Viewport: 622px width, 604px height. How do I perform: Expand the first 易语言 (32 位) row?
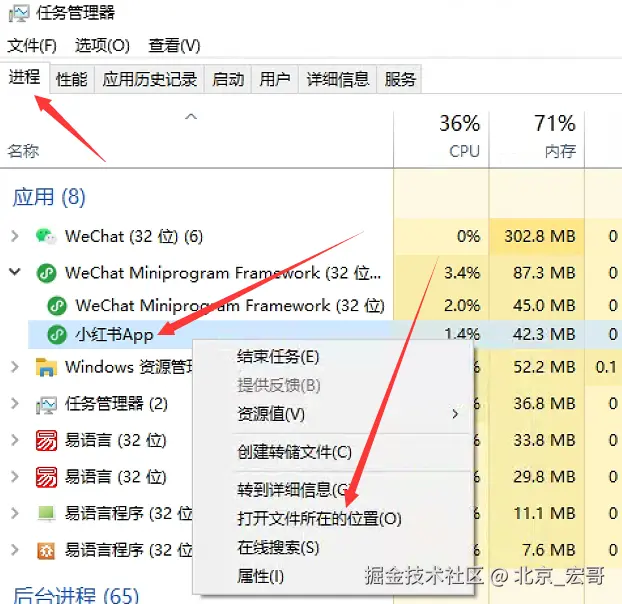click(x=15, y=440)
